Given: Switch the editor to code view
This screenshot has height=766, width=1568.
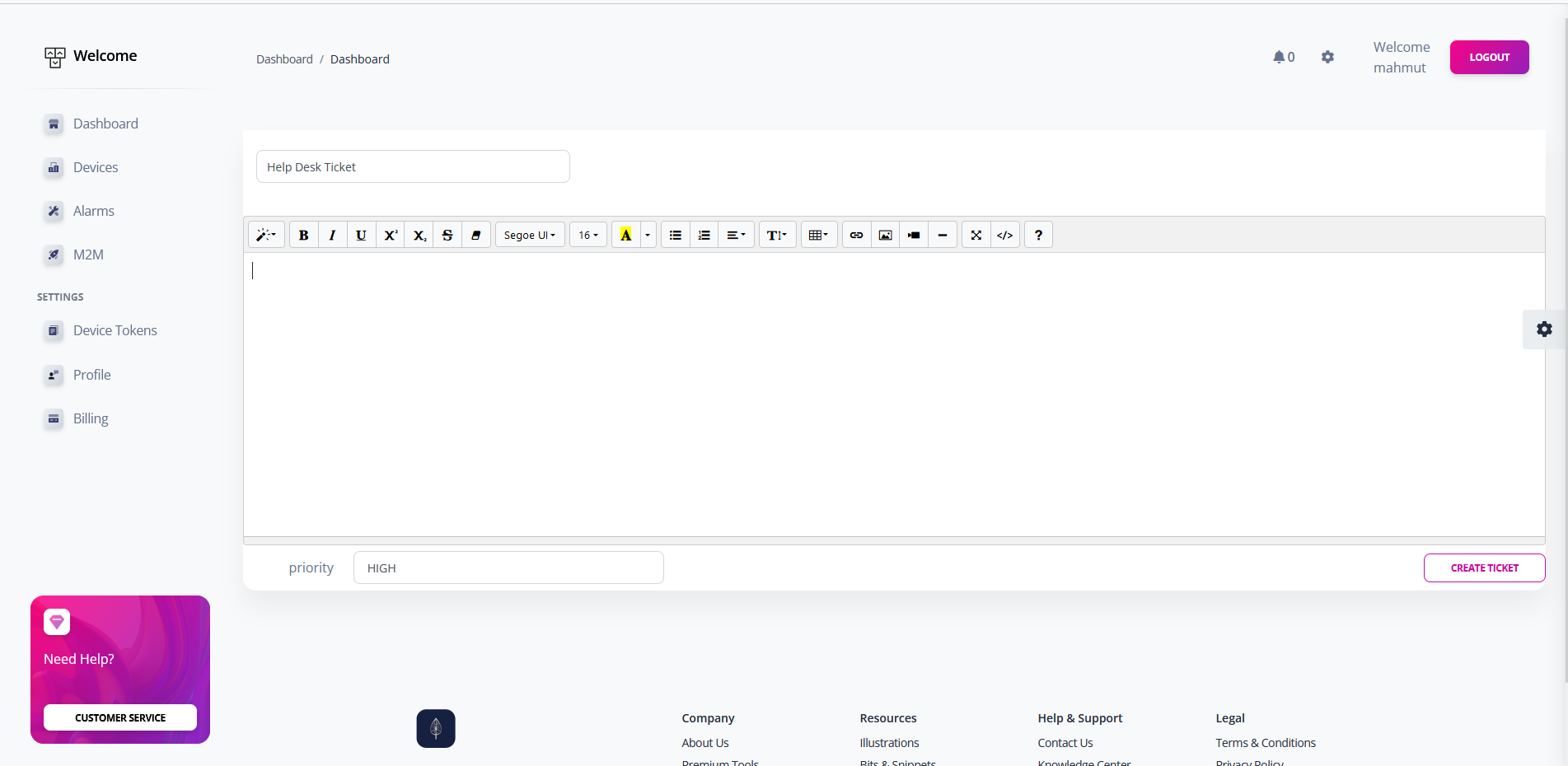Looking at the screenshot, I should click(1004, 235).
